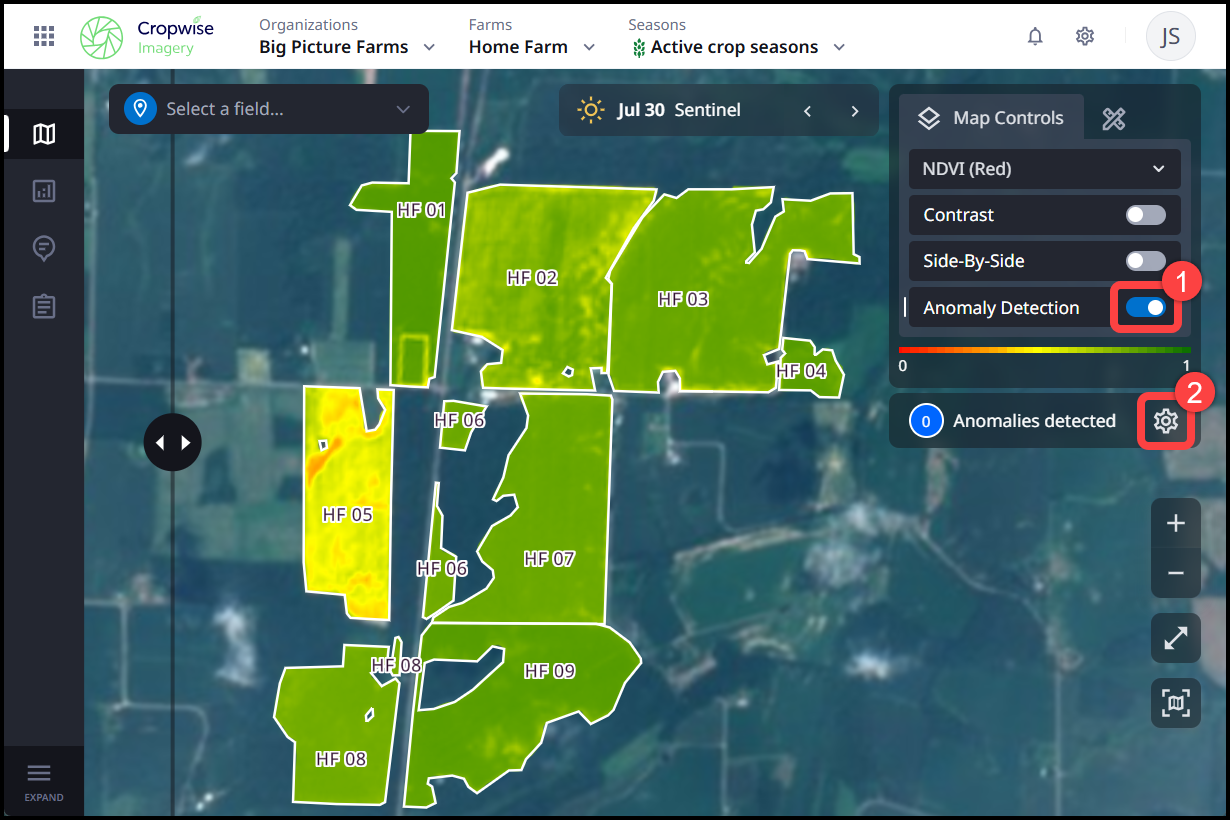Click the center map on fields icon
The image size is (1230, 820).
click(1175, 703)
